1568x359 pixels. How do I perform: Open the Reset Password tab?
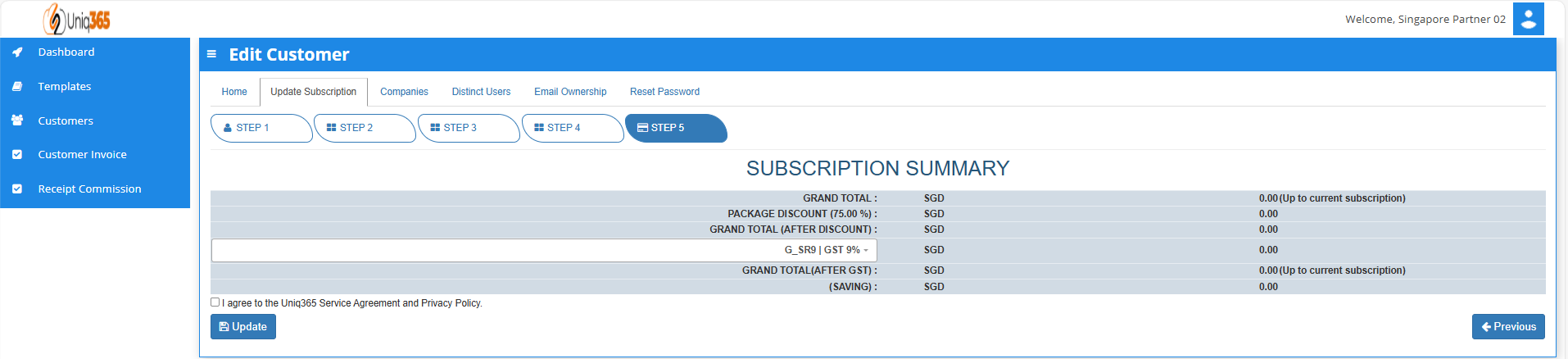click(664, 92)
